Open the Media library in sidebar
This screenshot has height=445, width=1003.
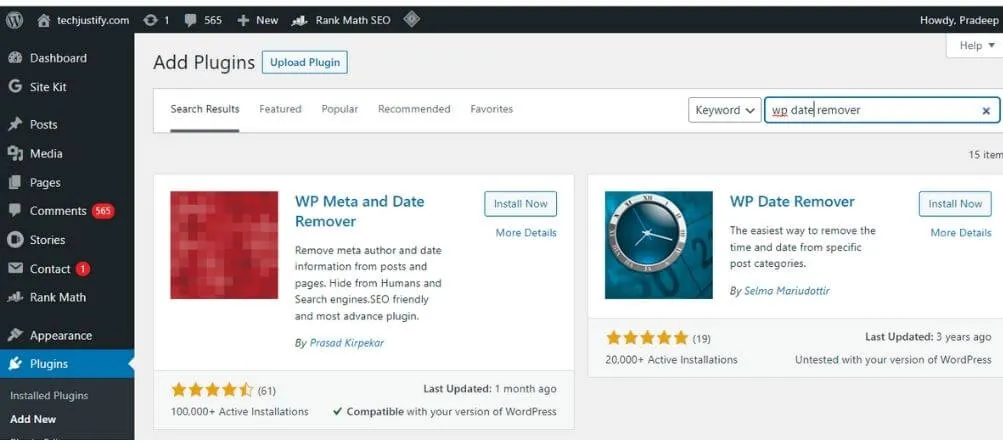[46, 154]
